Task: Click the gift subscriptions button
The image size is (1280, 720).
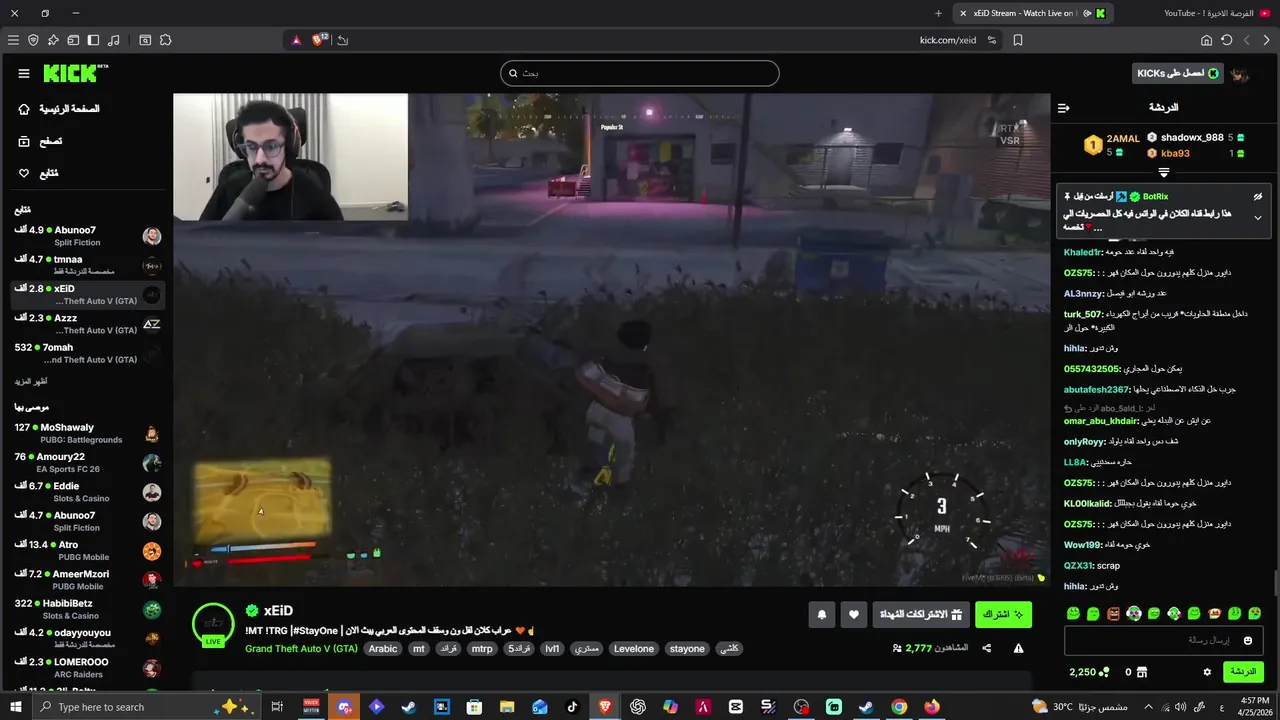Action: tap(921, 614)
